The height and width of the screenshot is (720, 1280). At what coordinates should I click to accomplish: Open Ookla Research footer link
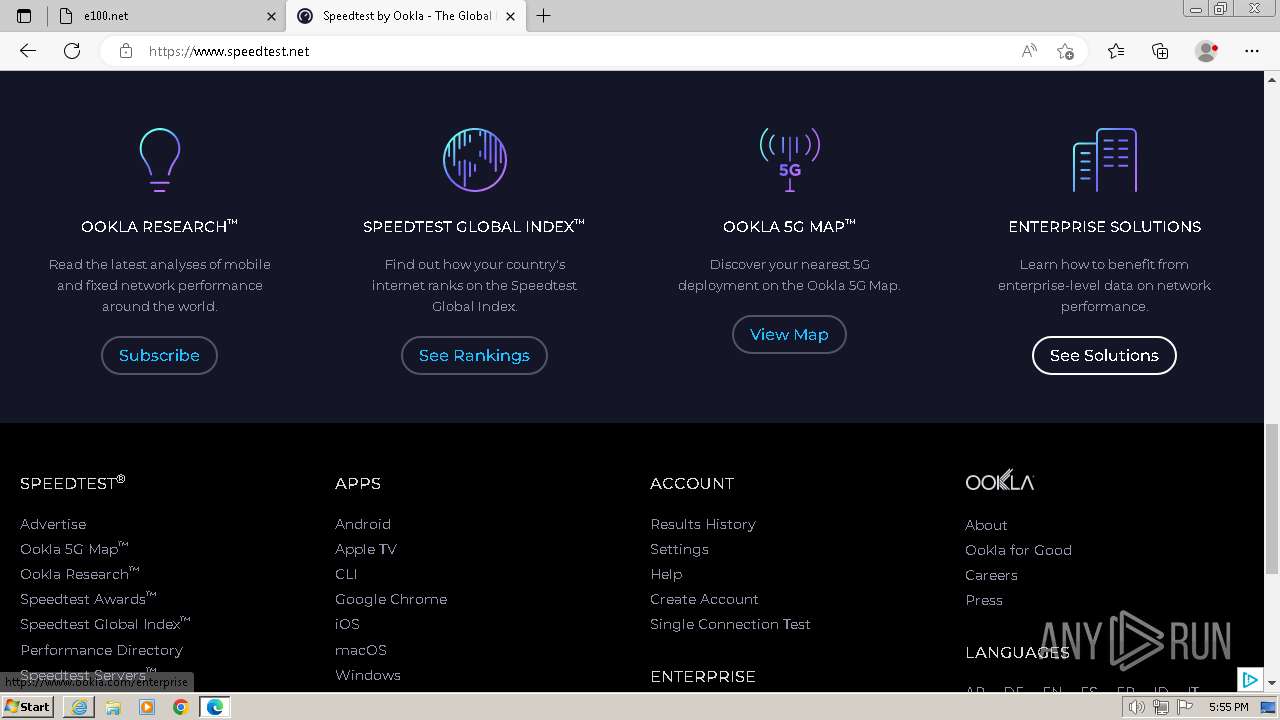tap(79, 574)
